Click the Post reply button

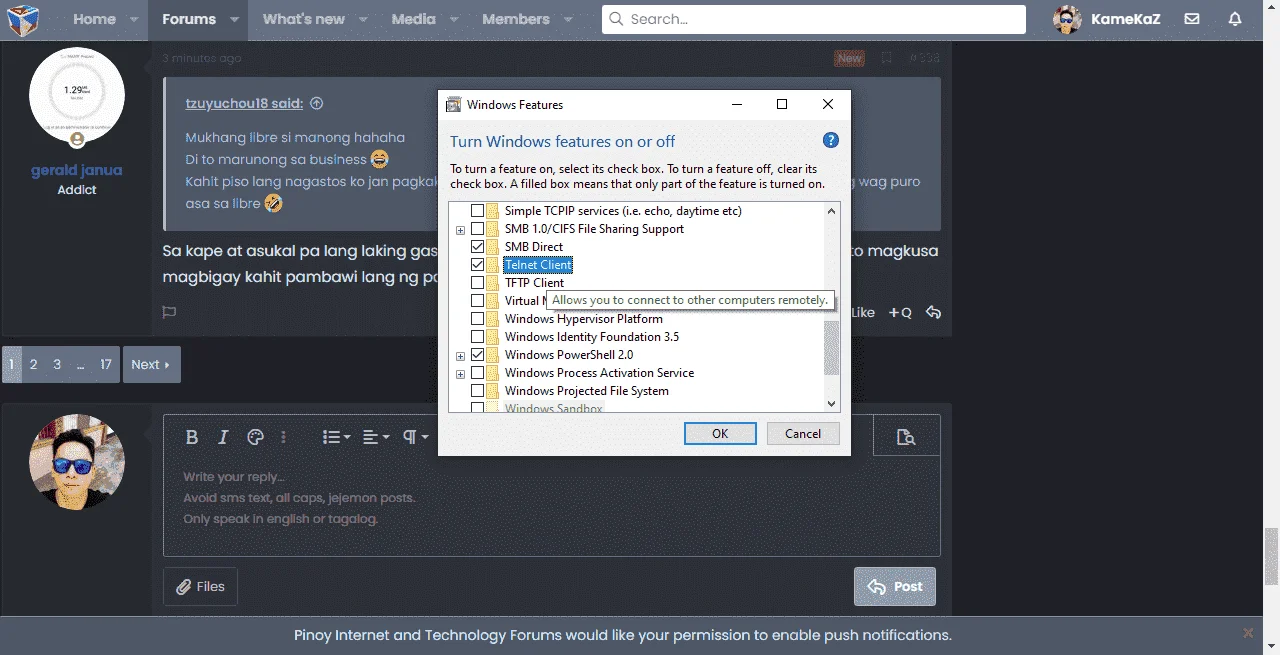pos(895,586)
